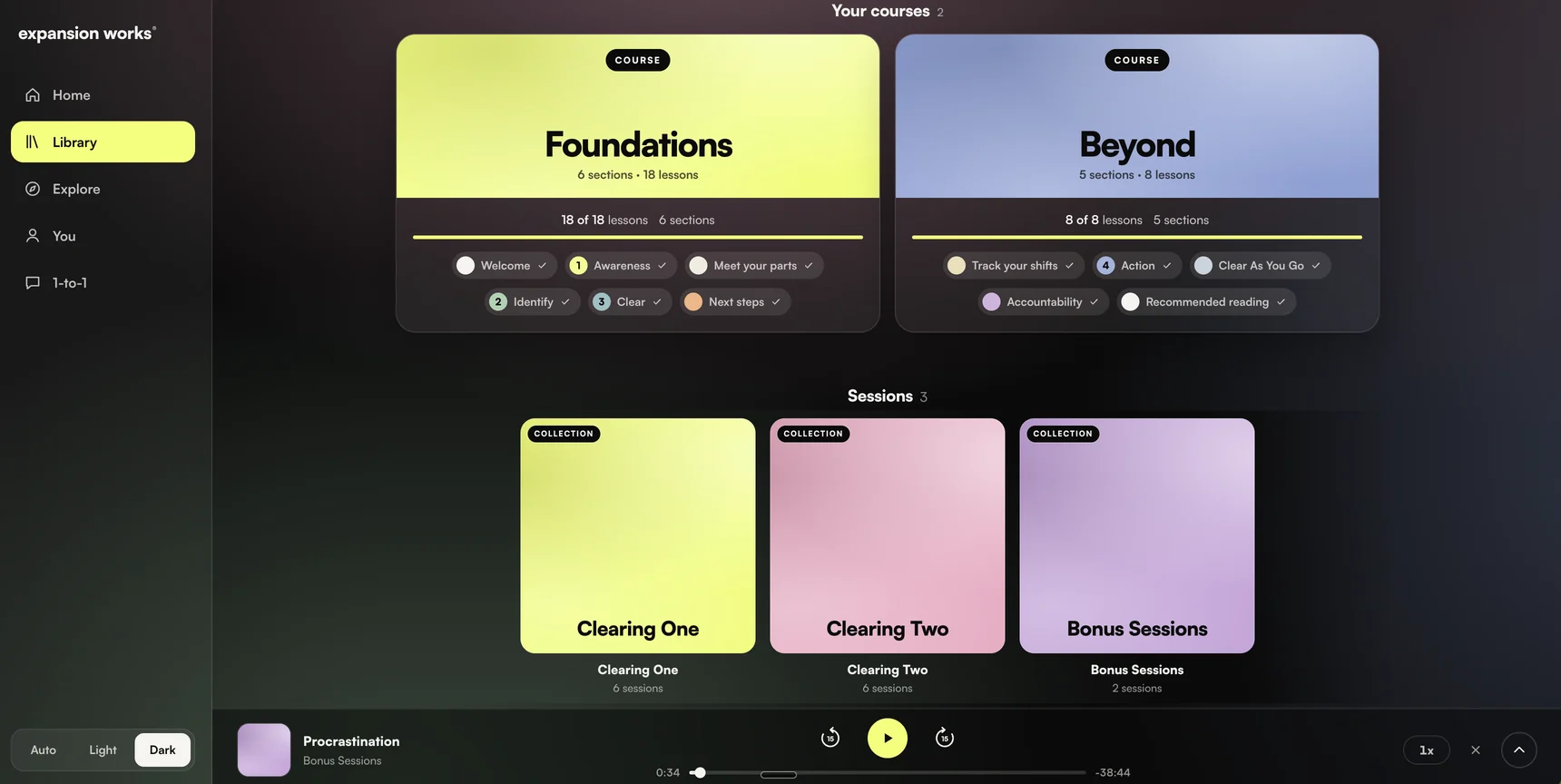Click the Home icon in sidebar
The height and width of the screenshot is (784, 1561).
tap(33, 95)
